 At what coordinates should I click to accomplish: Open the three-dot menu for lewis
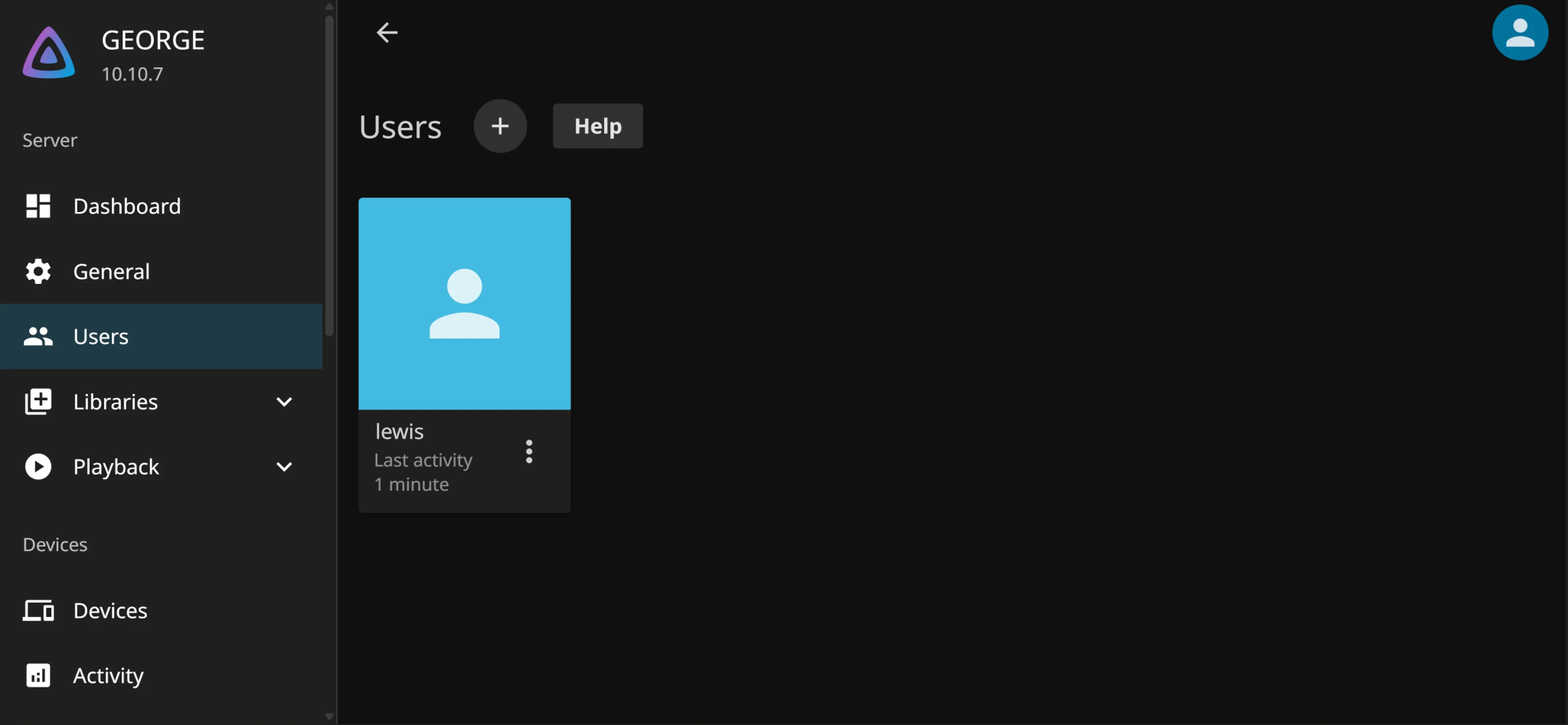coord(529,452)
